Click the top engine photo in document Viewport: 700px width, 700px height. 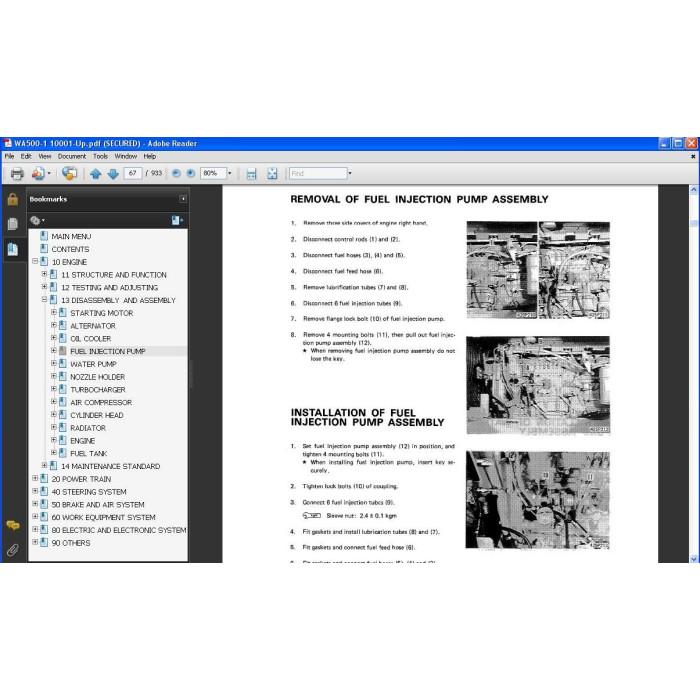click(x=538, y=270)
